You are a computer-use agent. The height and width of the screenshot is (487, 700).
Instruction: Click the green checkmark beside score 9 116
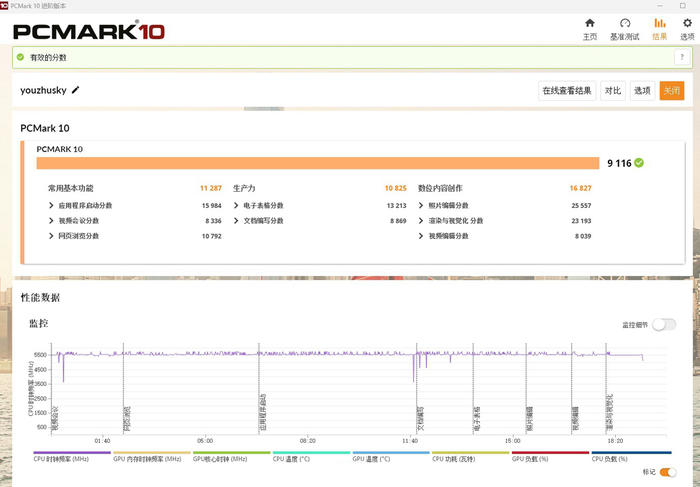pos(639,163)
